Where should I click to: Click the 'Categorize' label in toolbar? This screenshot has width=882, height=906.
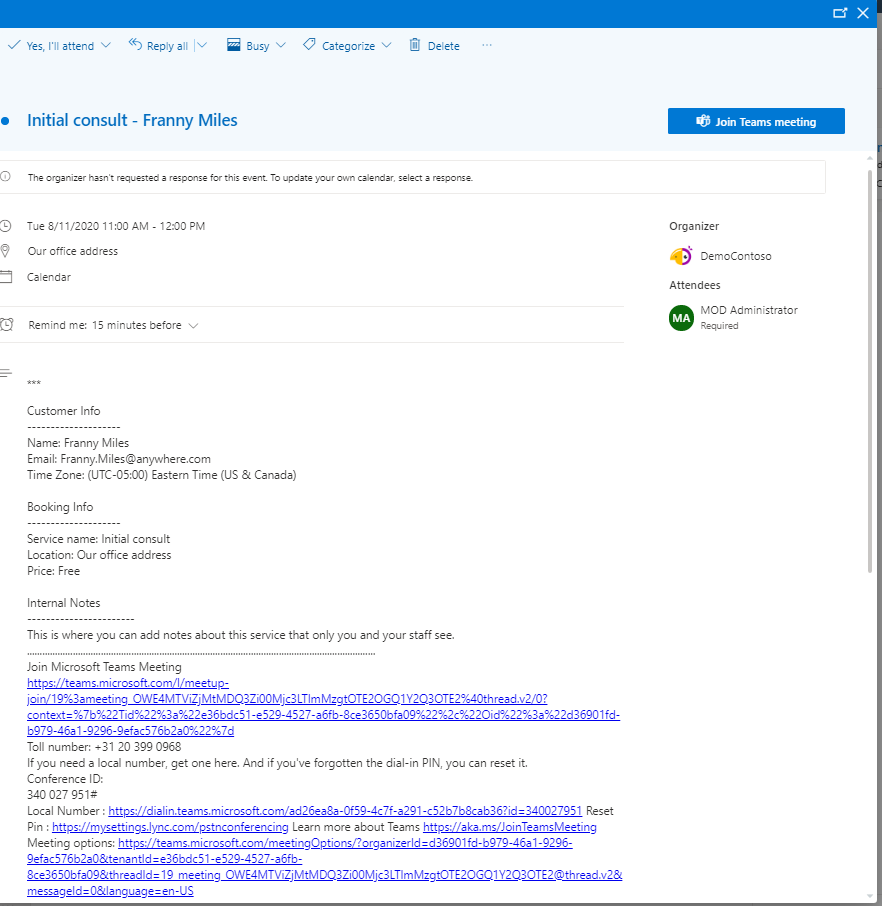[x=349, y=46]
